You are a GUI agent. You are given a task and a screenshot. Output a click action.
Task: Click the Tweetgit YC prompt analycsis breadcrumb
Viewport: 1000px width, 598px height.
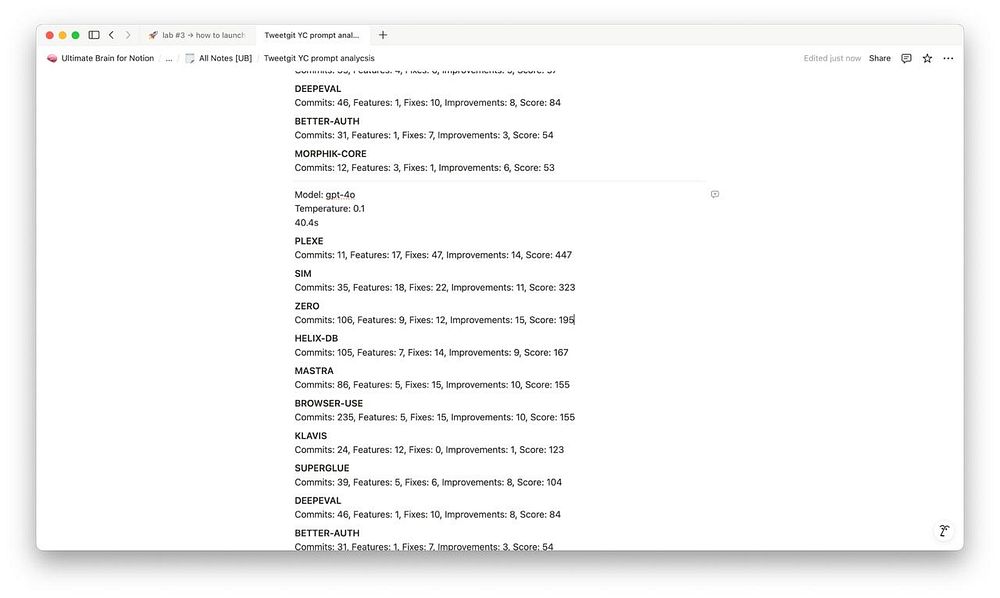[x=319, y=58]
